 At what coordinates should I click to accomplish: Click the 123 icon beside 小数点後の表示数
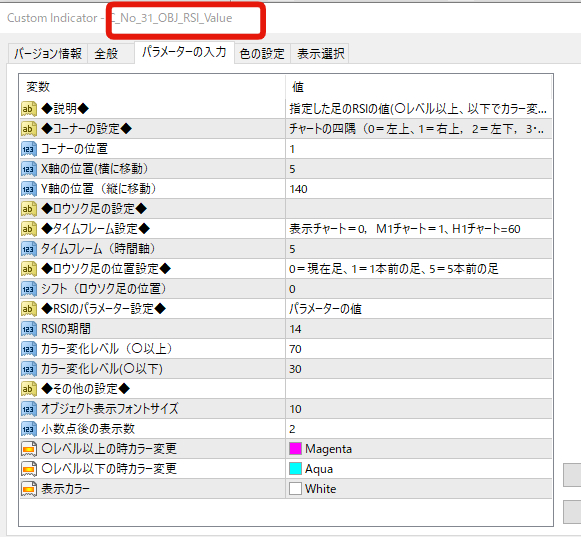(x=29, y=429)
